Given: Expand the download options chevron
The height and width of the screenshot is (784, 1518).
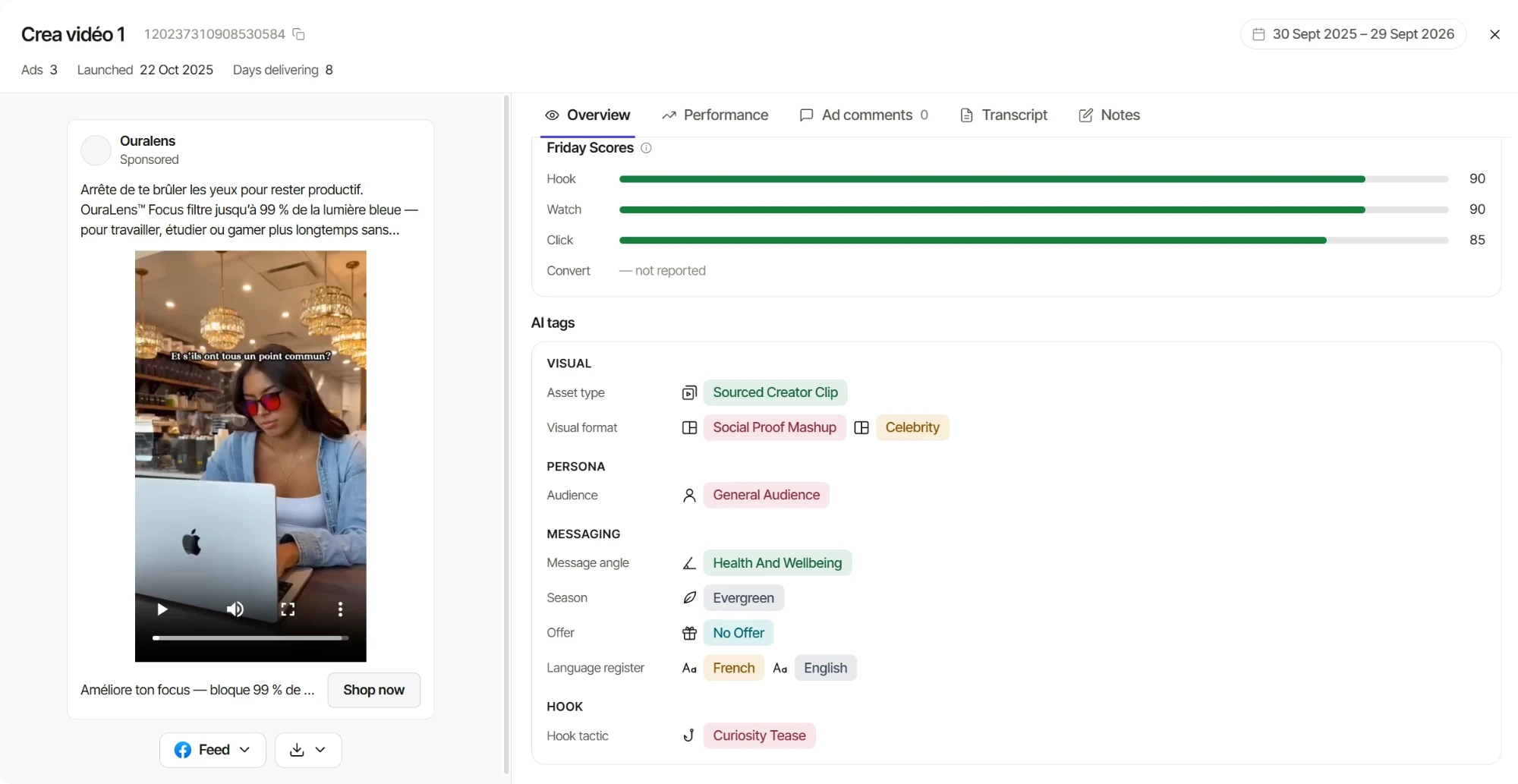Looking at the screenshot, I should [320, 750].
